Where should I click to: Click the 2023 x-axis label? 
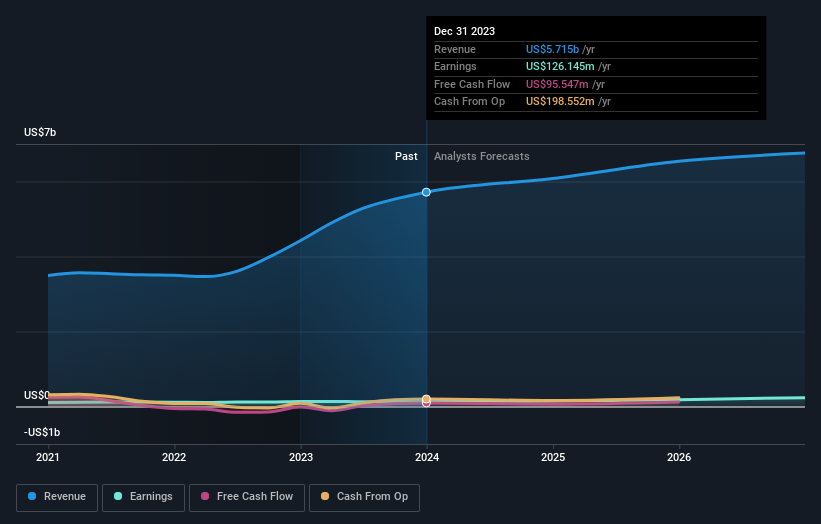(x=301, y=458)
